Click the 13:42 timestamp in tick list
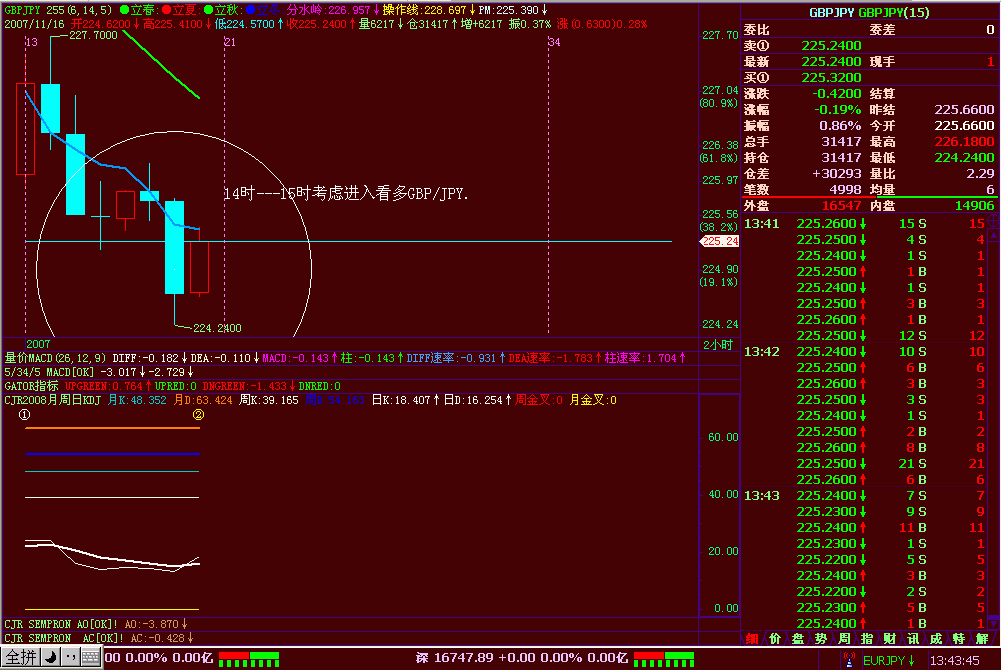This screenshot has height=670, width=1001. click(x=762, y=352)
